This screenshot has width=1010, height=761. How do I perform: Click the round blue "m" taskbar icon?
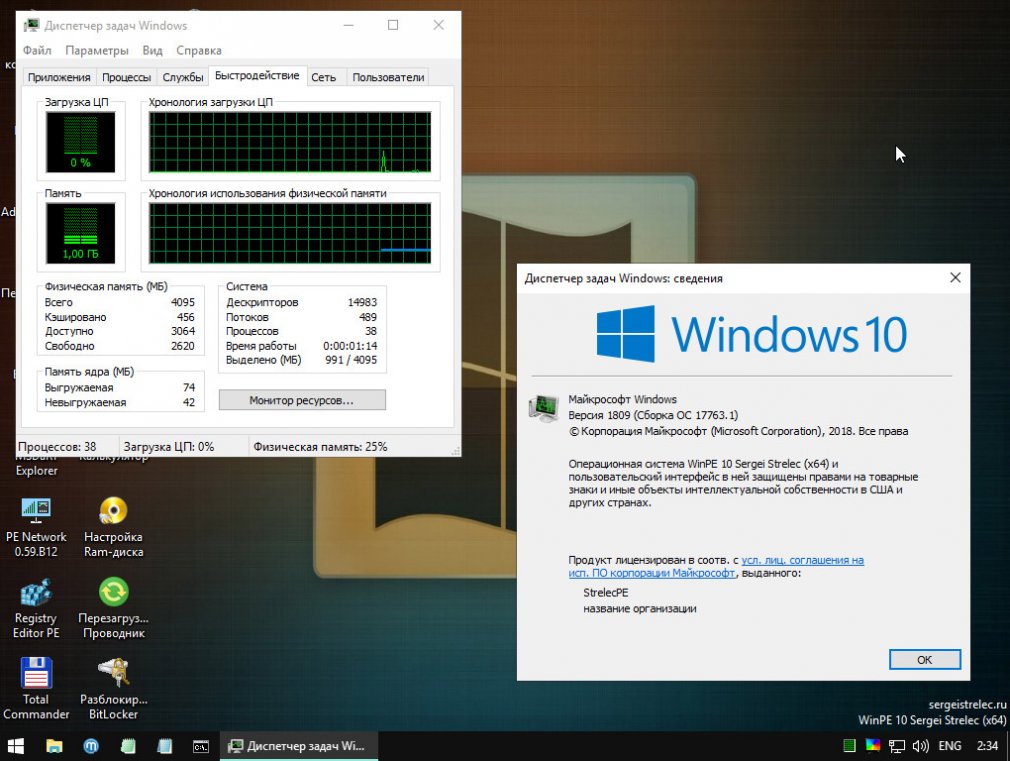pos(91,746)
